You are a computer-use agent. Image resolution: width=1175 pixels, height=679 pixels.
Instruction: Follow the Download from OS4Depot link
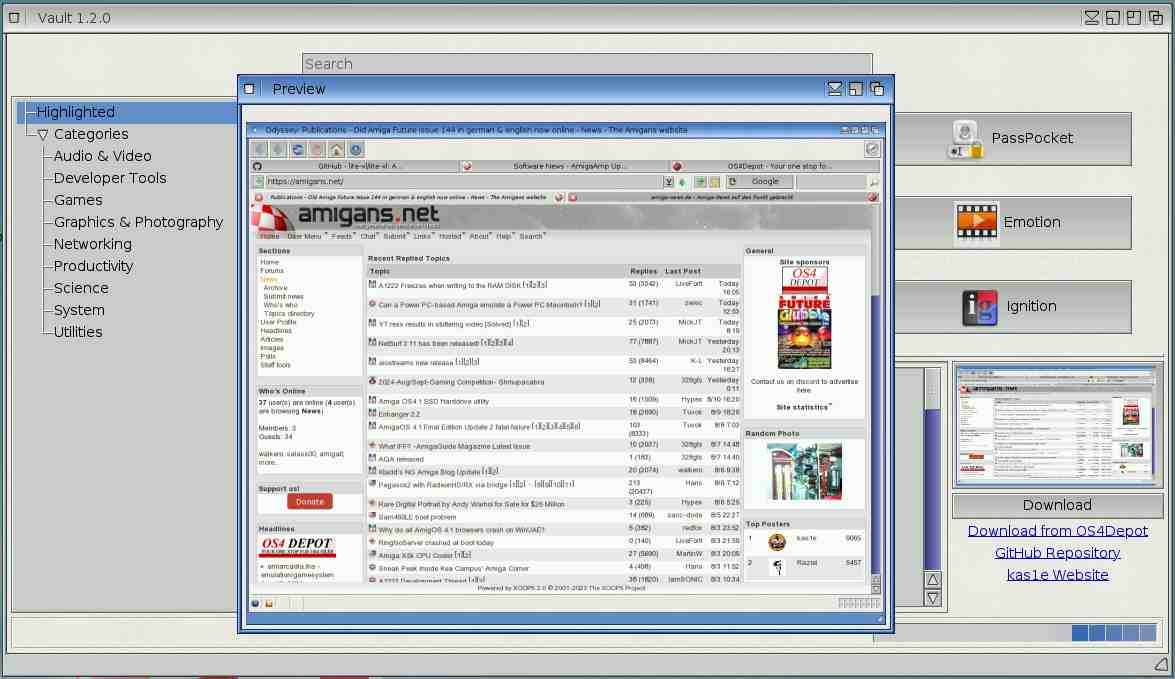pyautogui.click(x=1057, y=531)
